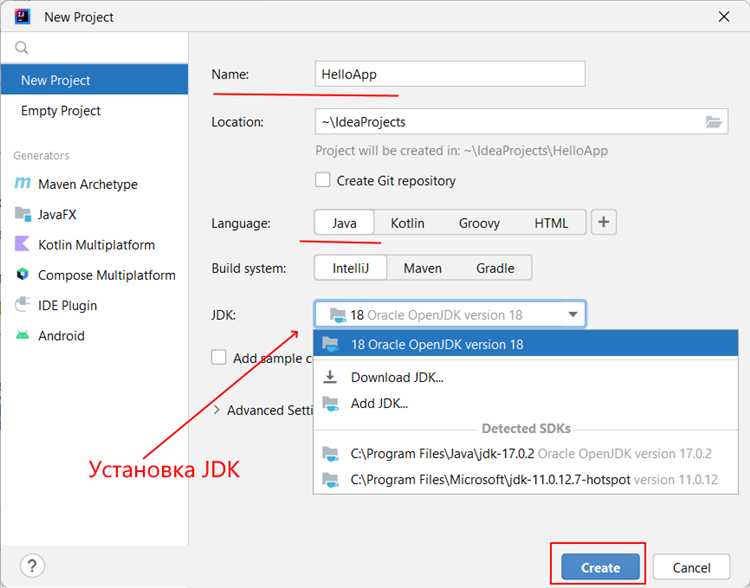This screenshot has height=588, width=750.
Task: Open the Android generator
Action: click(95, 335)
